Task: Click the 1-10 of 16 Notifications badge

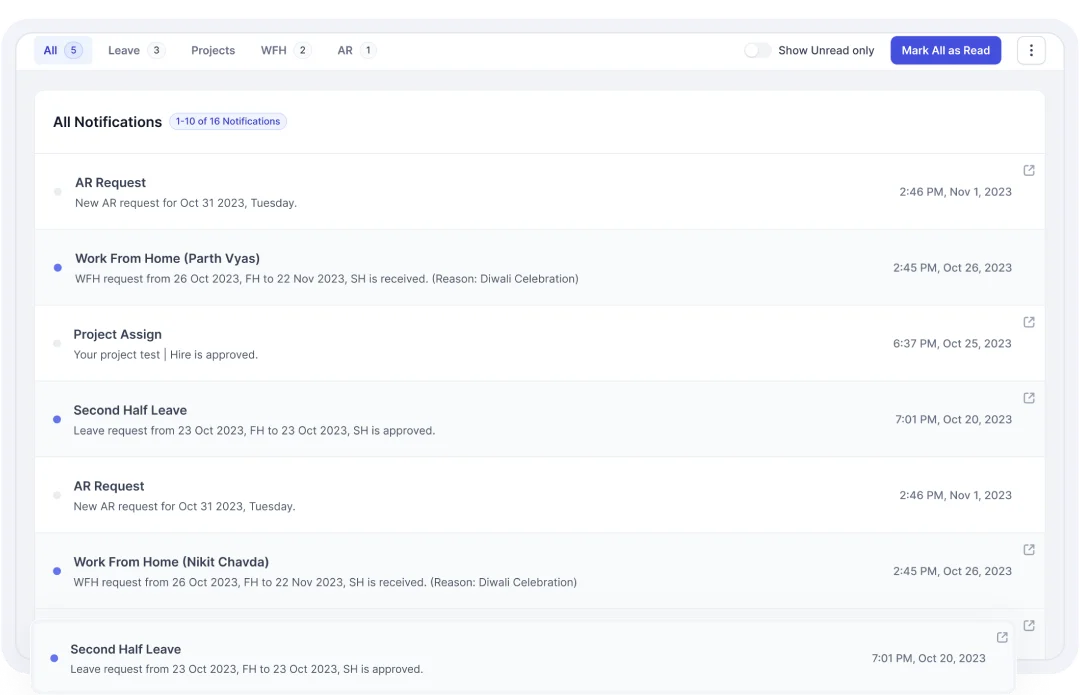Action: coord(228,121)
